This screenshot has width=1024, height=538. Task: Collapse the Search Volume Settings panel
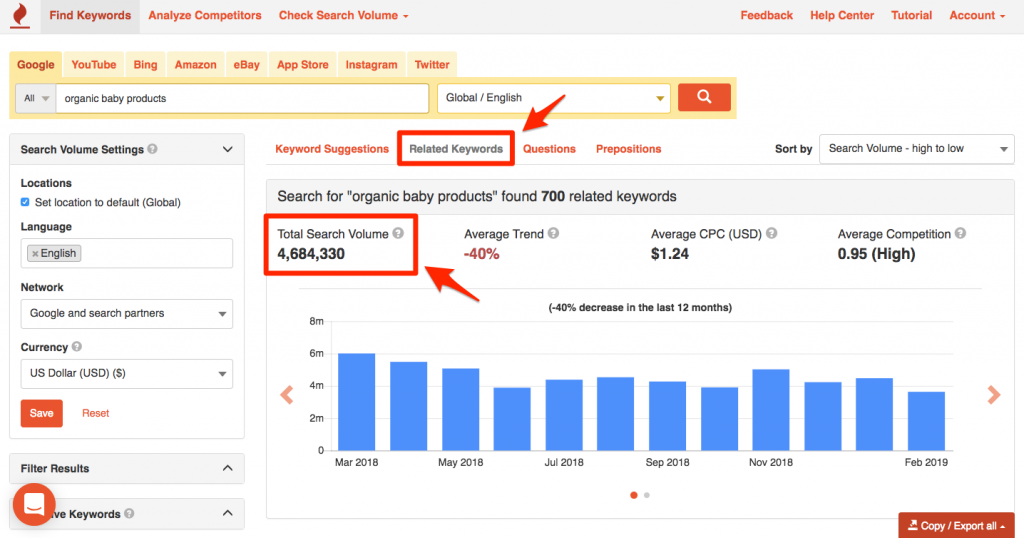coord(227,149)
